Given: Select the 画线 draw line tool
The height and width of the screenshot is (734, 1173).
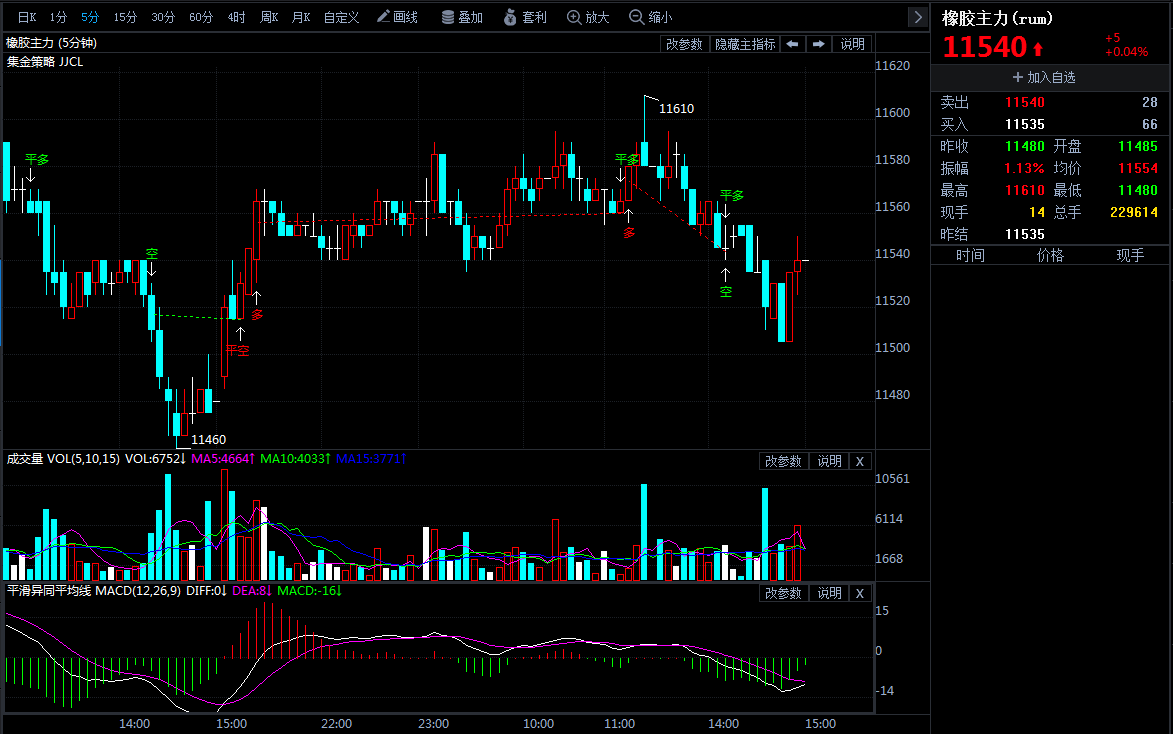Looking at the screenshot, I should [x=397, y=16].
